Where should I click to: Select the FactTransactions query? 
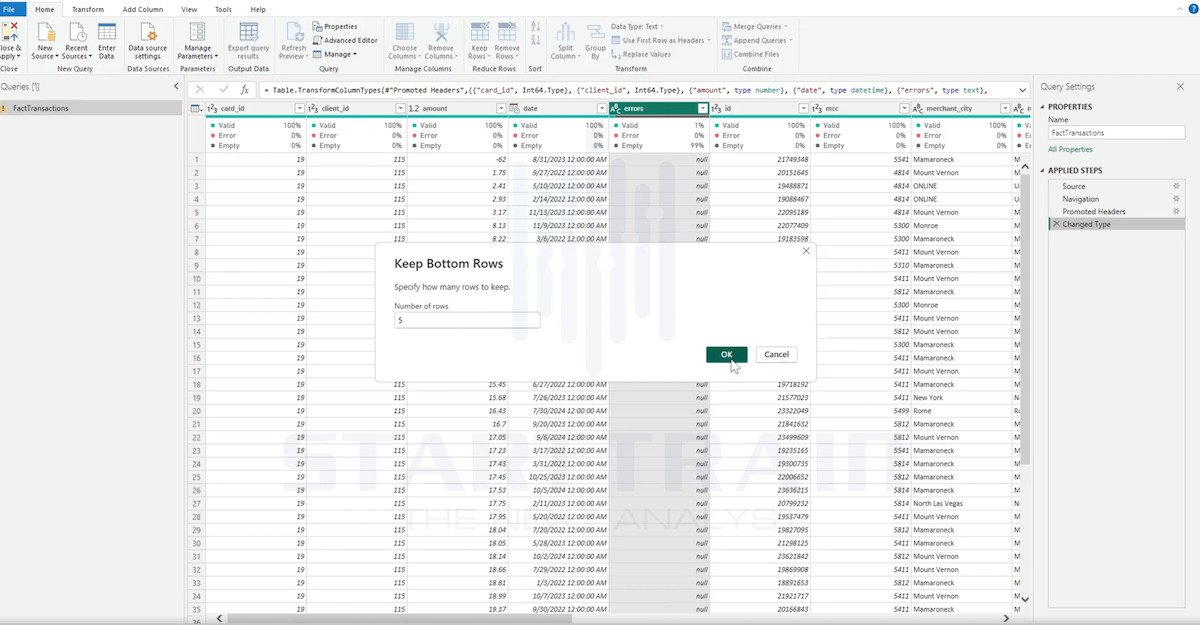91,108
